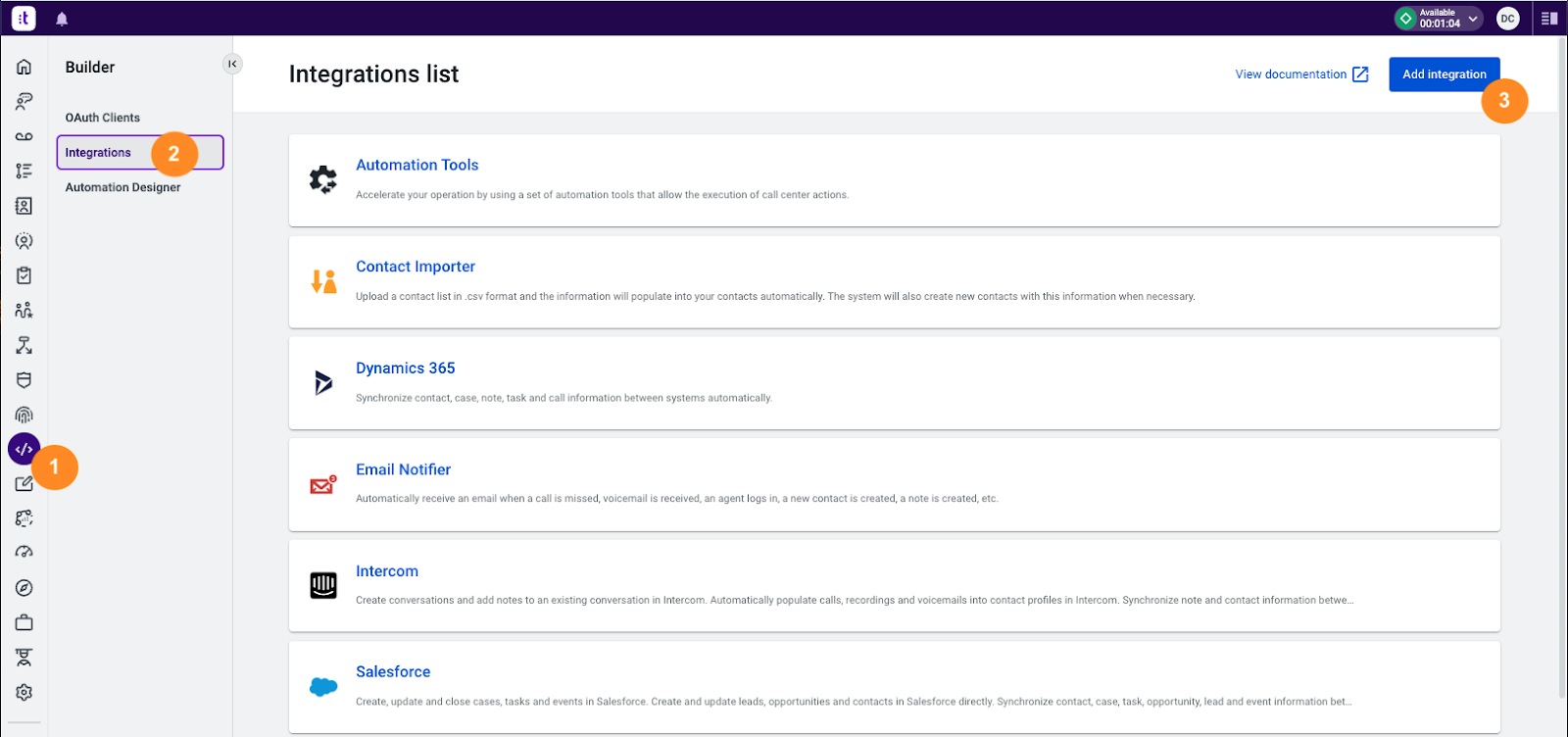Screen dimensions: 1568x737
Task: Open the right-side panel toggle icon
Action: (x=1549, y=19)
